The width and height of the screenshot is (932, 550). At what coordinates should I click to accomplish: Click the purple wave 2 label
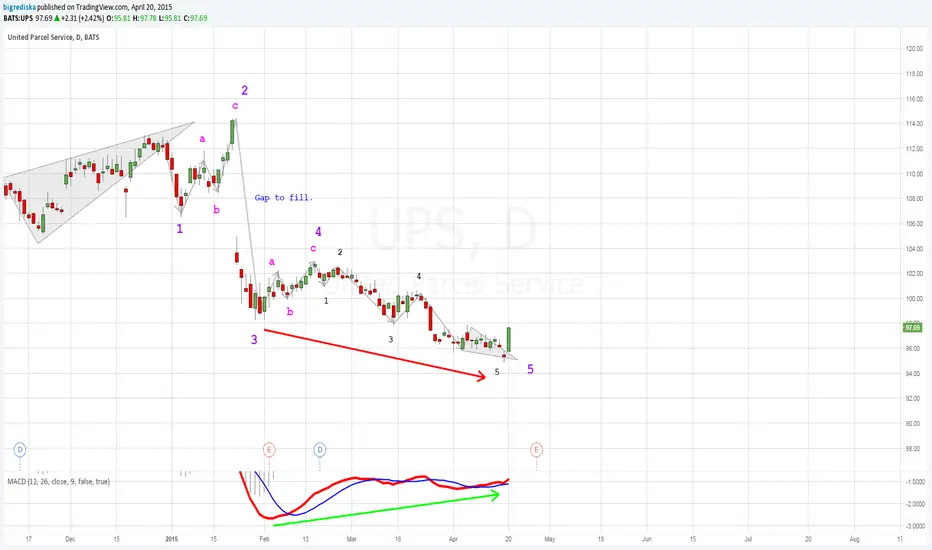(x=244, y=90)
